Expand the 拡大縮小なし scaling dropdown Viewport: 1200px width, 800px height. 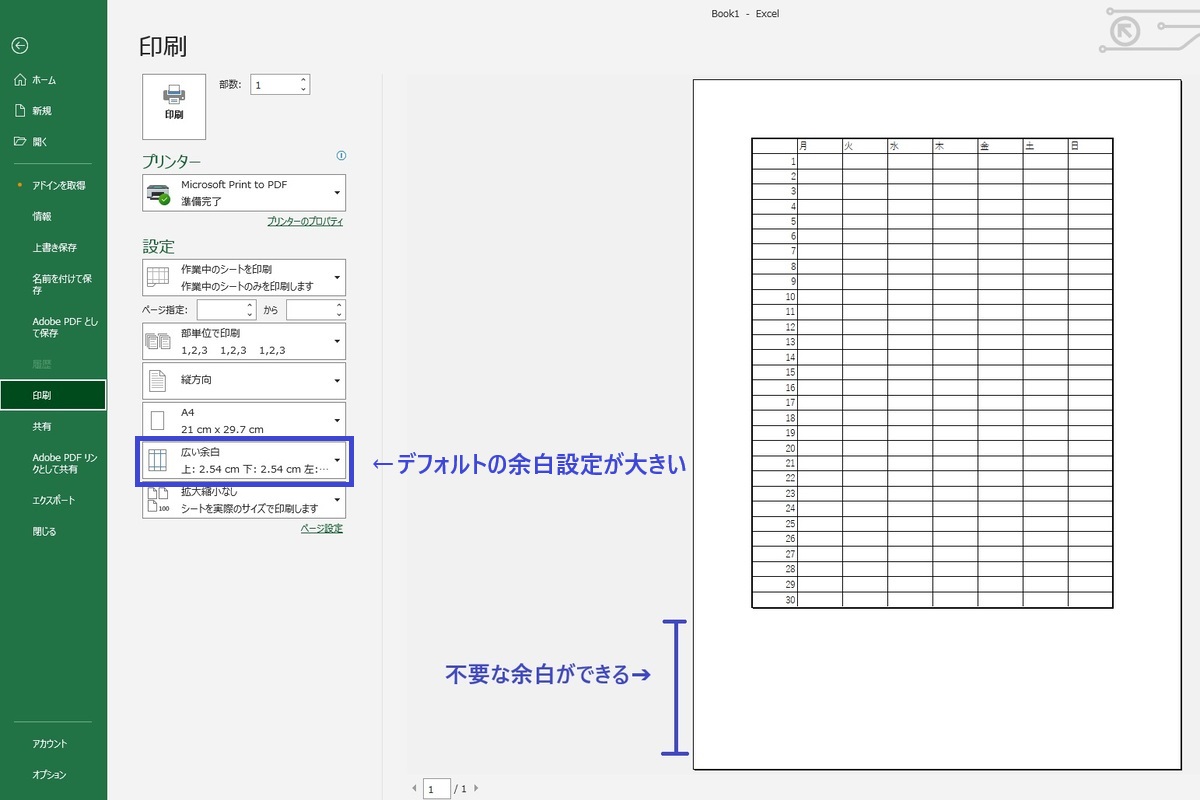[244, 500]
